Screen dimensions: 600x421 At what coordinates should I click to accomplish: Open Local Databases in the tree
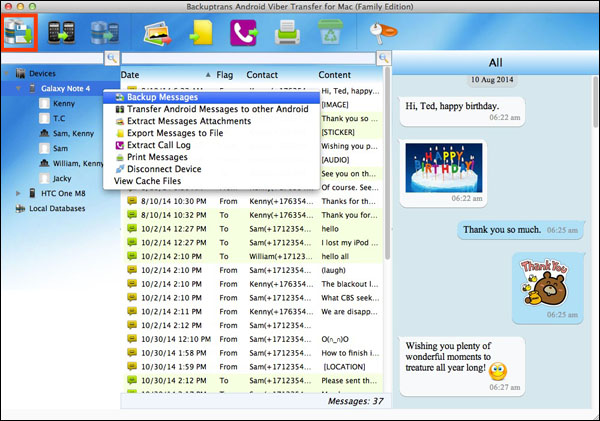click(57, 209)
